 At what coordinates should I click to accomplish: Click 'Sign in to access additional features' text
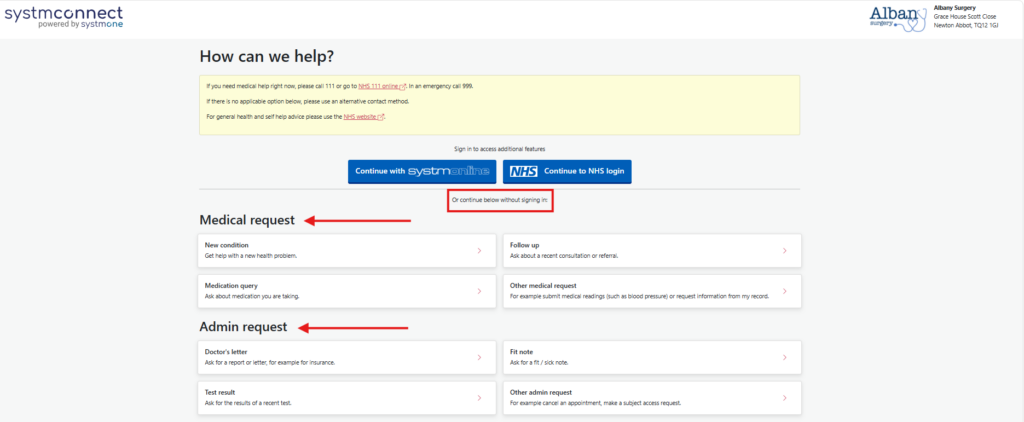(500, 149)
